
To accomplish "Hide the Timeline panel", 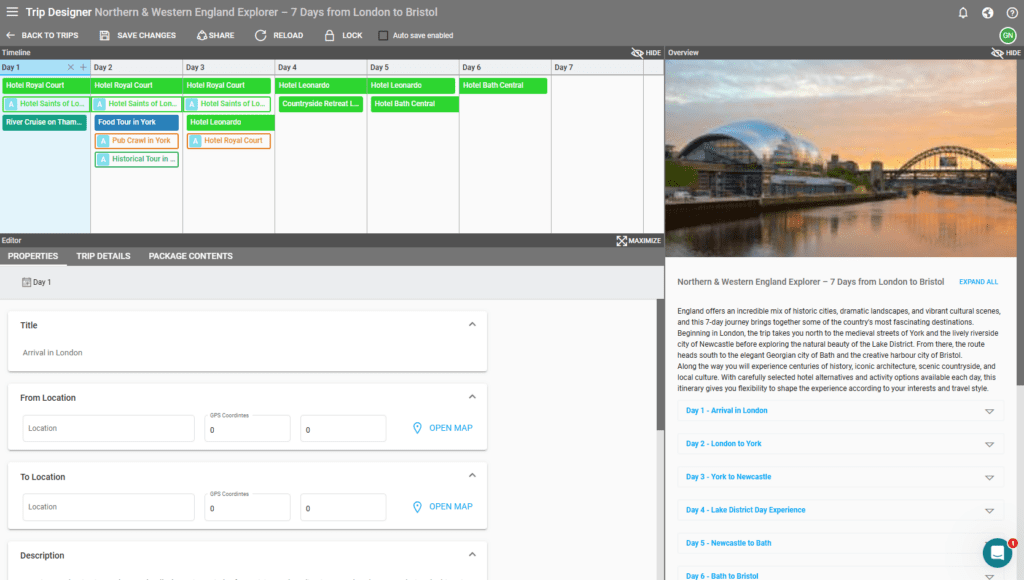I will click(646, 52).
